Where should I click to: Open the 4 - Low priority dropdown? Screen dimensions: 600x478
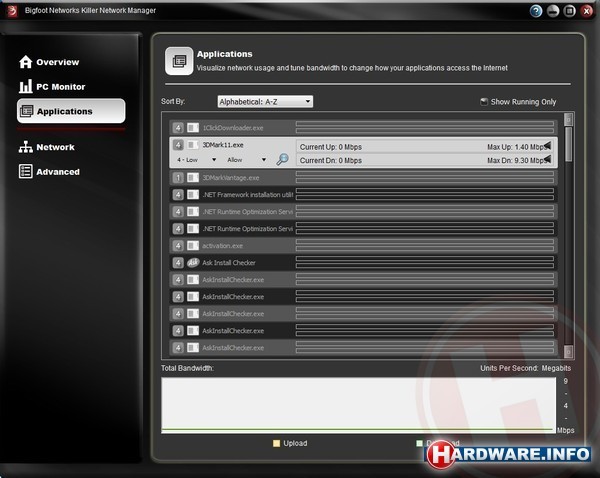pos(196,160)
